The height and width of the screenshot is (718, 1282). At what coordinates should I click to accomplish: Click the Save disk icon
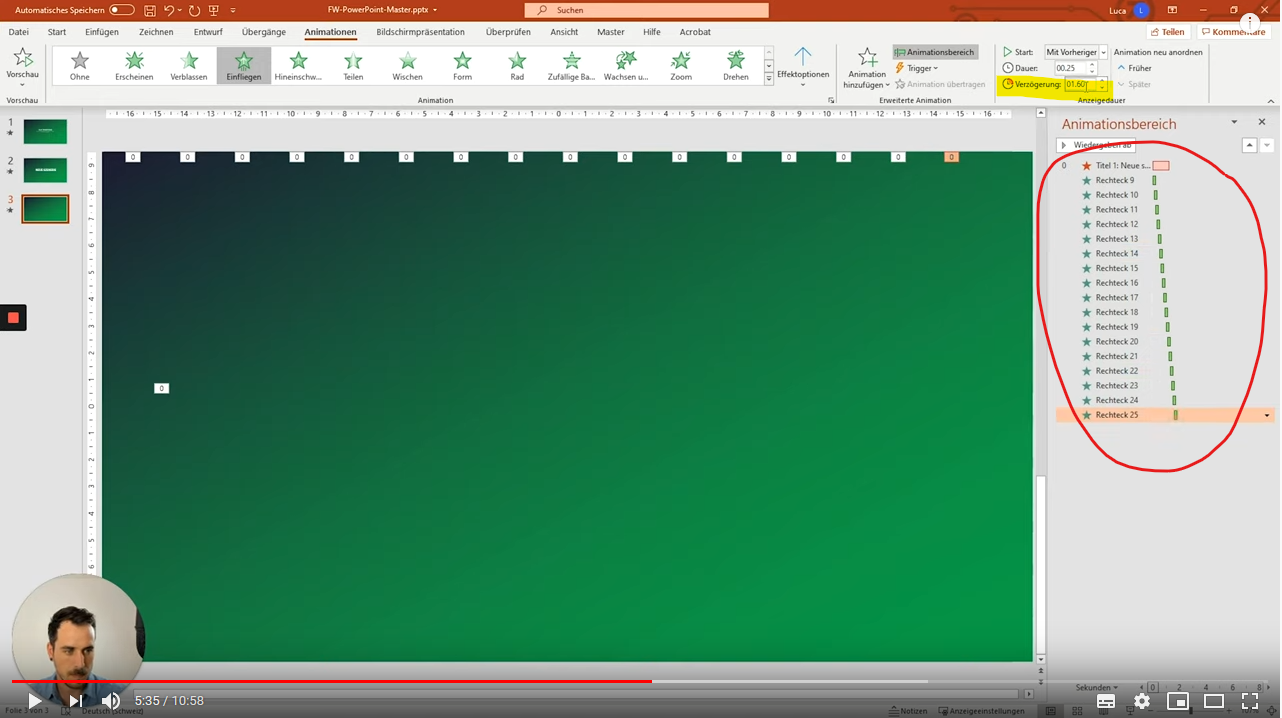point(149,10)
